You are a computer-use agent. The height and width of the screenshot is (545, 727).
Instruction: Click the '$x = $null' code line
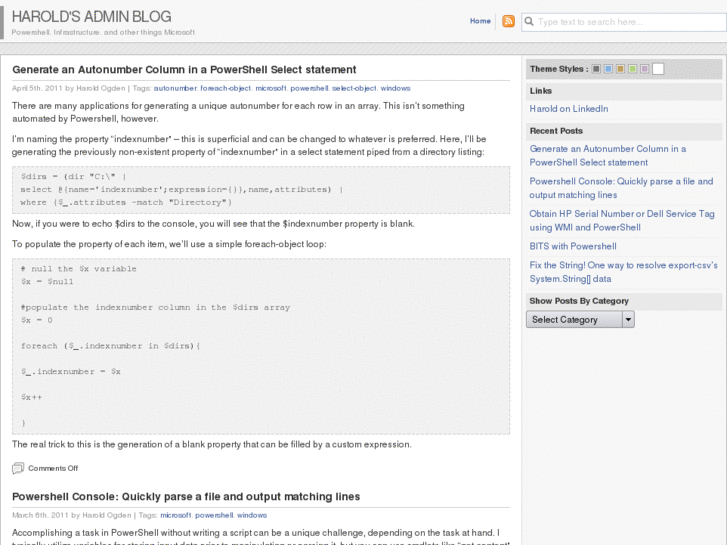47,282
